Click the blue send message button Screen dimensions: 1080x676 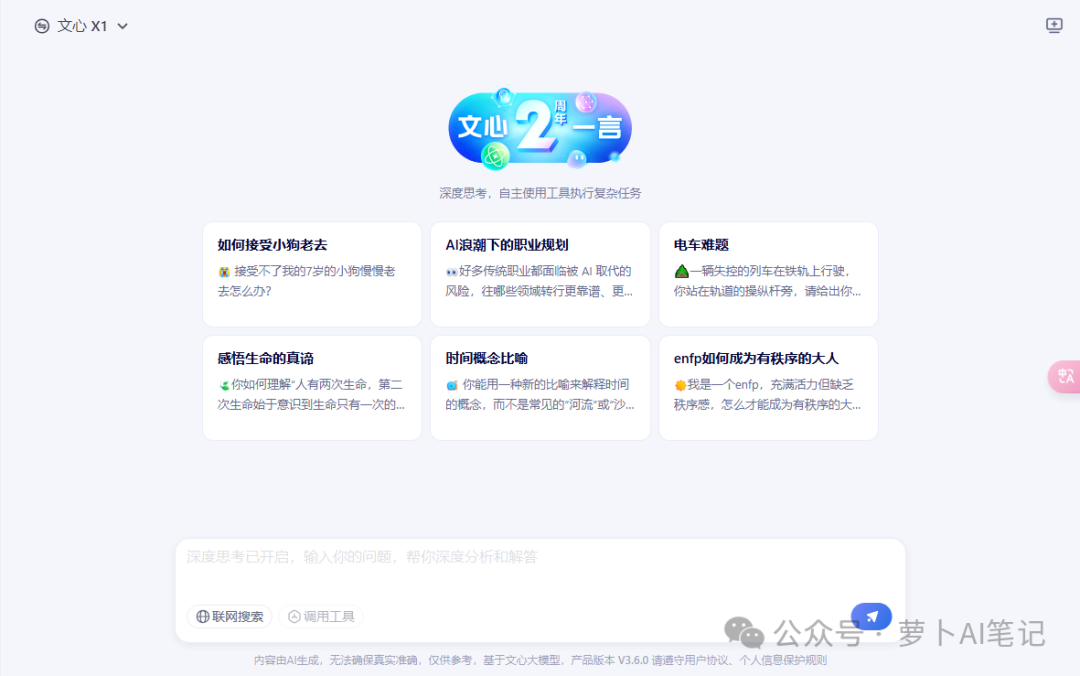[x=871, y=616]
